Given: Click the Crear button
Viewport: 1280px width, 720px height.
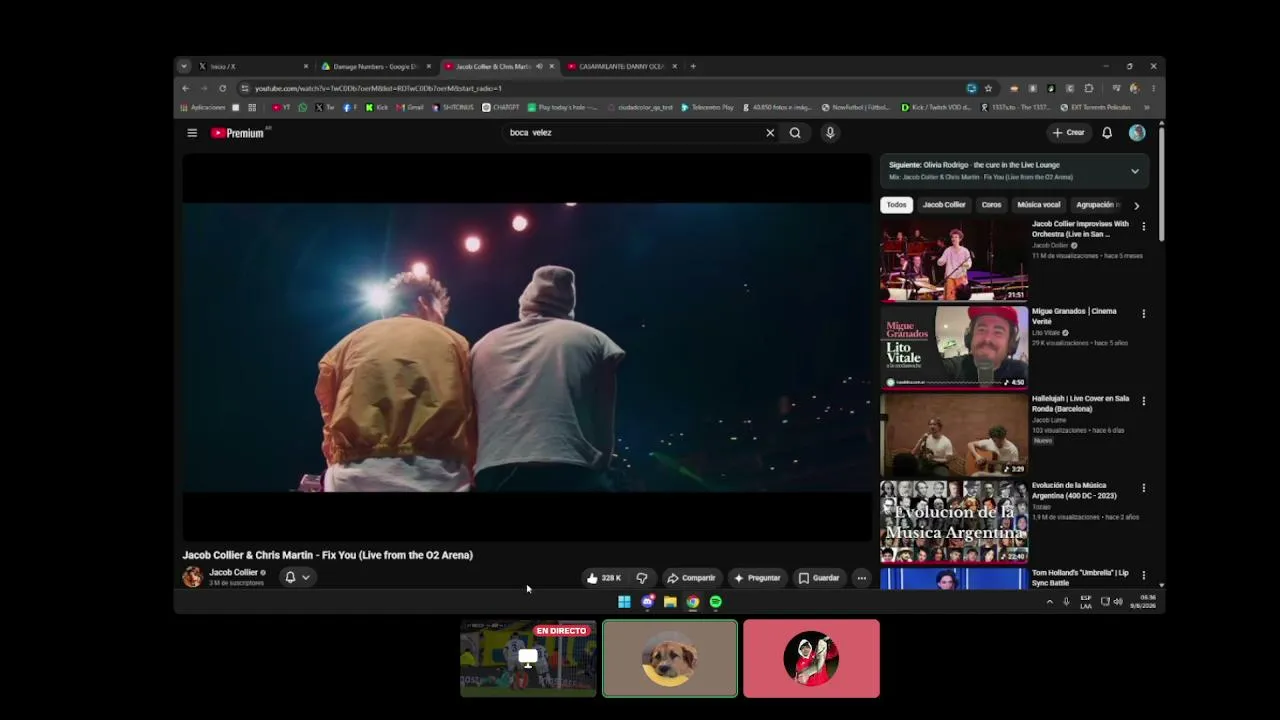Looking at the screenshot, I should [x=1068, y=133].
